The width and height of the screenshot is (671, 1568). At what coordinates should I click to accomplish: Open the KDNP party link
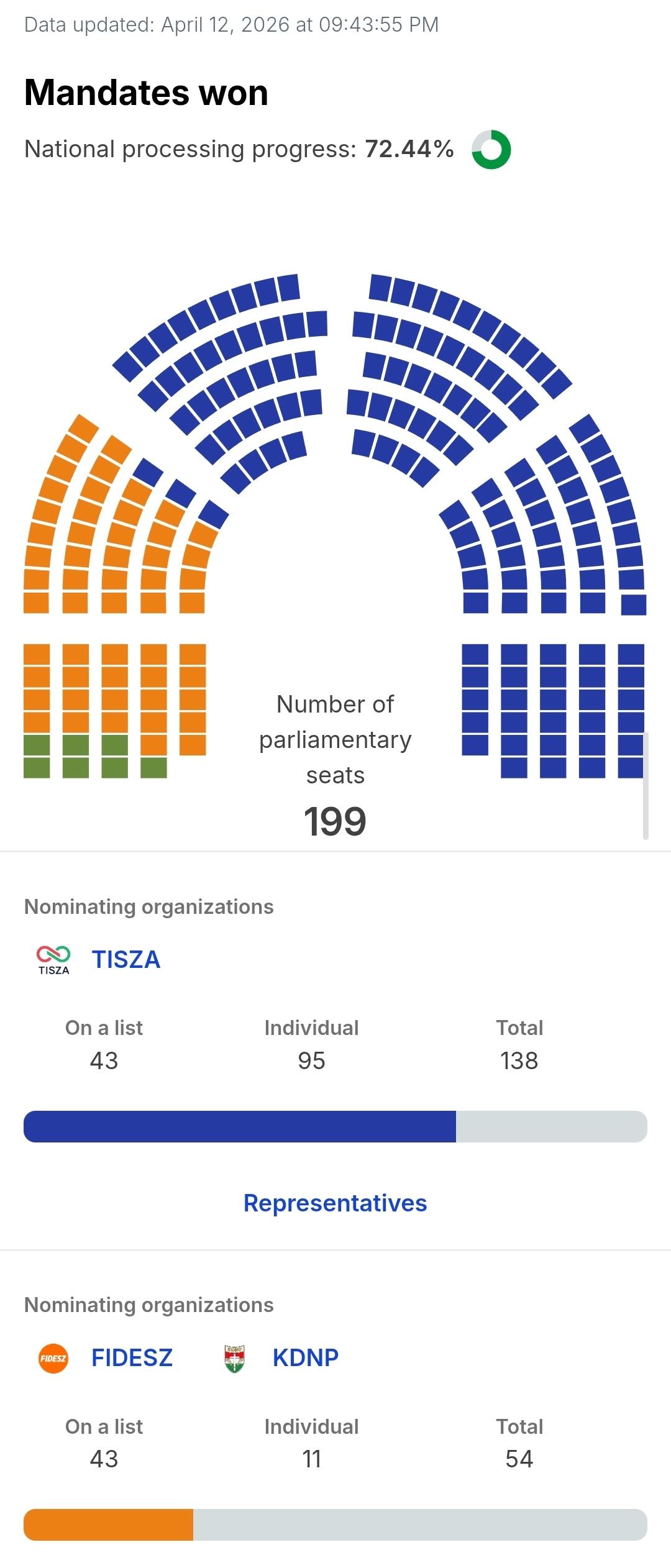(x=305, y=1357)
